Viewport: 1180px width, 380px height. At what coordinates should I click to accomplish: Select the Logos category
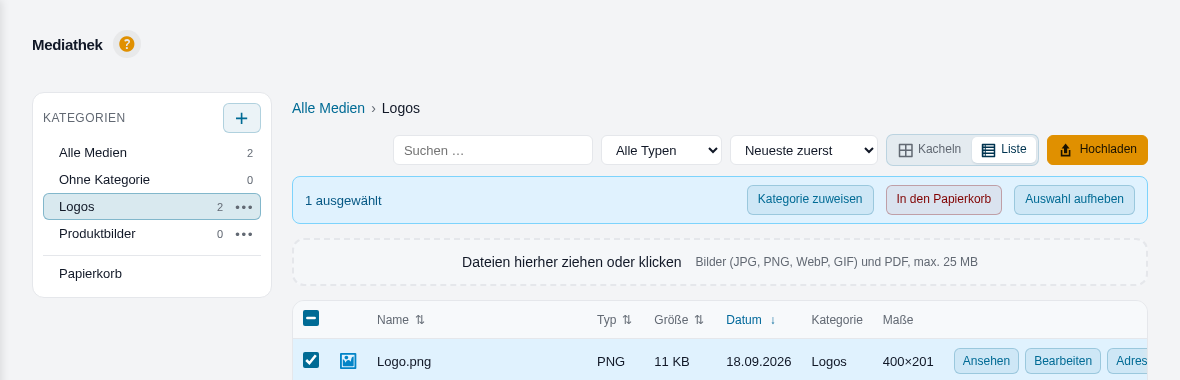click(152, 207)
